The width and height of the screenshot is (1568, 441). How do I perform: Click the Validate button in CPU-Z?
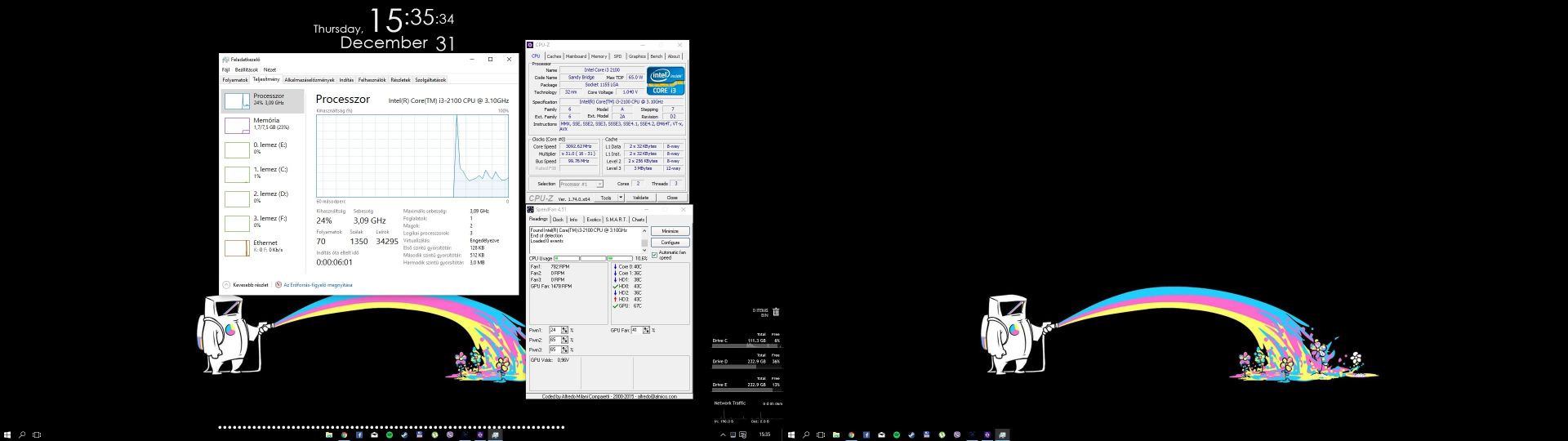pyautogui.click(x=641, y=198)
